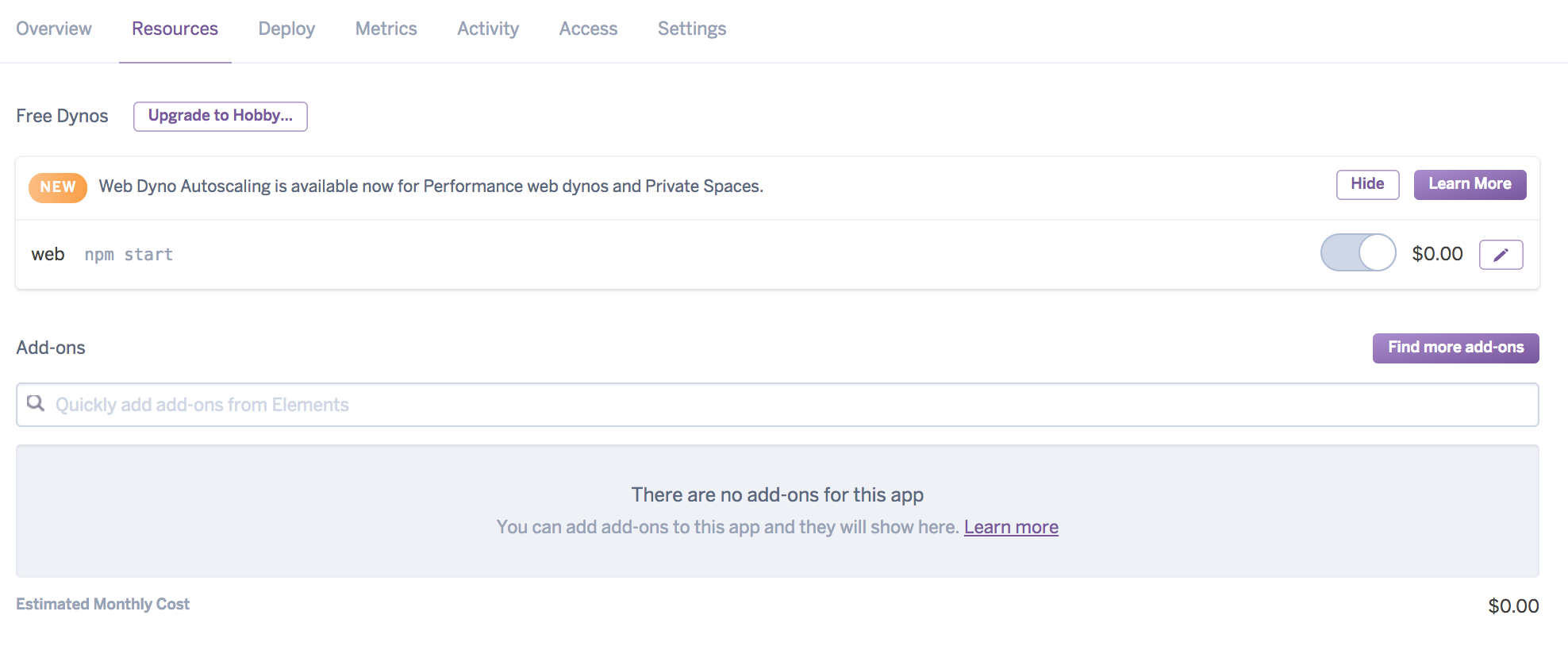Click the Upgrade to Hobby button
This screenshot has height=646, width=1568.
click(x=221, y=116)
